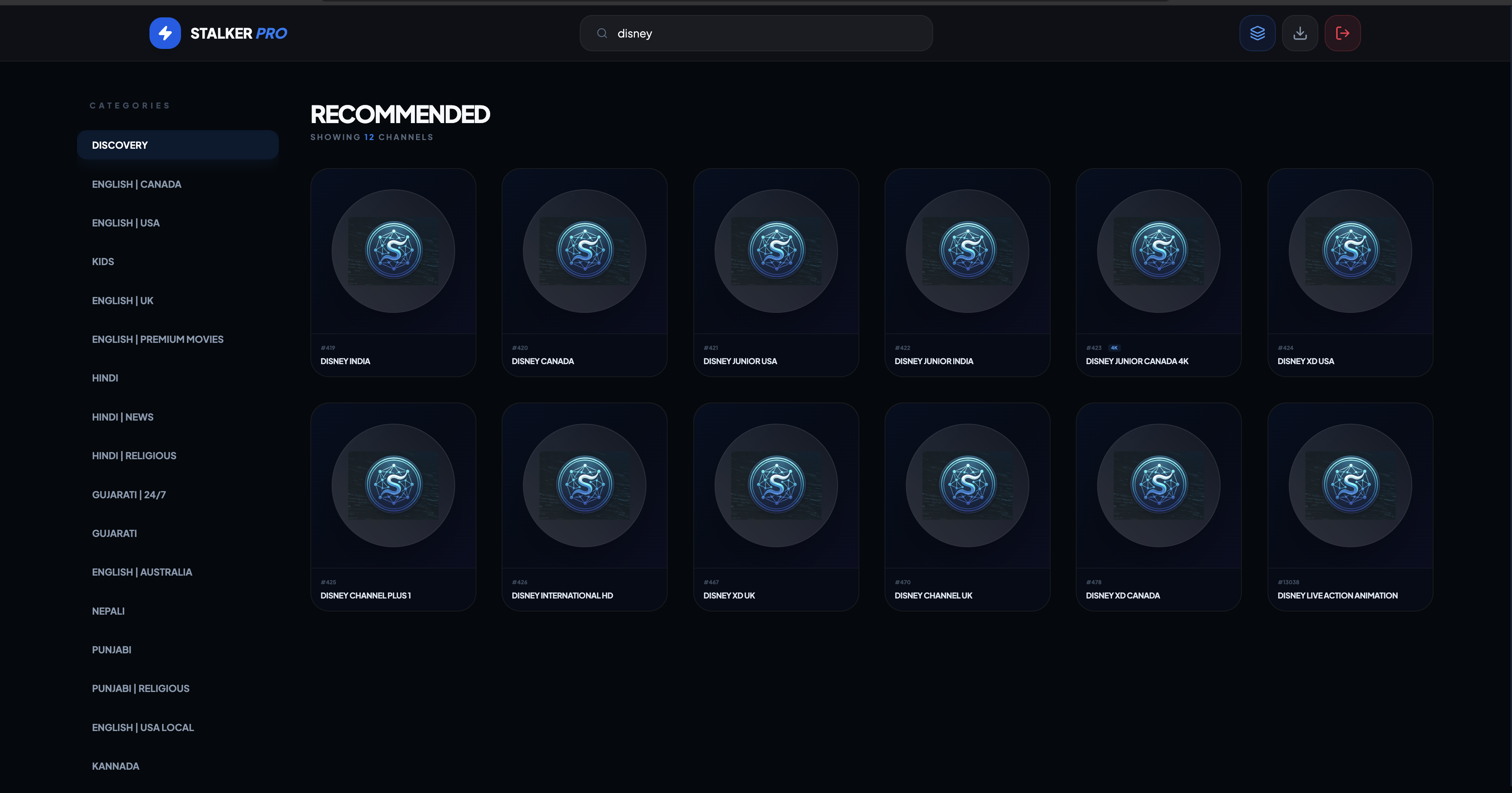
Task: Open the Punjabi | Religious category
Action: click(x=177, y=689)
